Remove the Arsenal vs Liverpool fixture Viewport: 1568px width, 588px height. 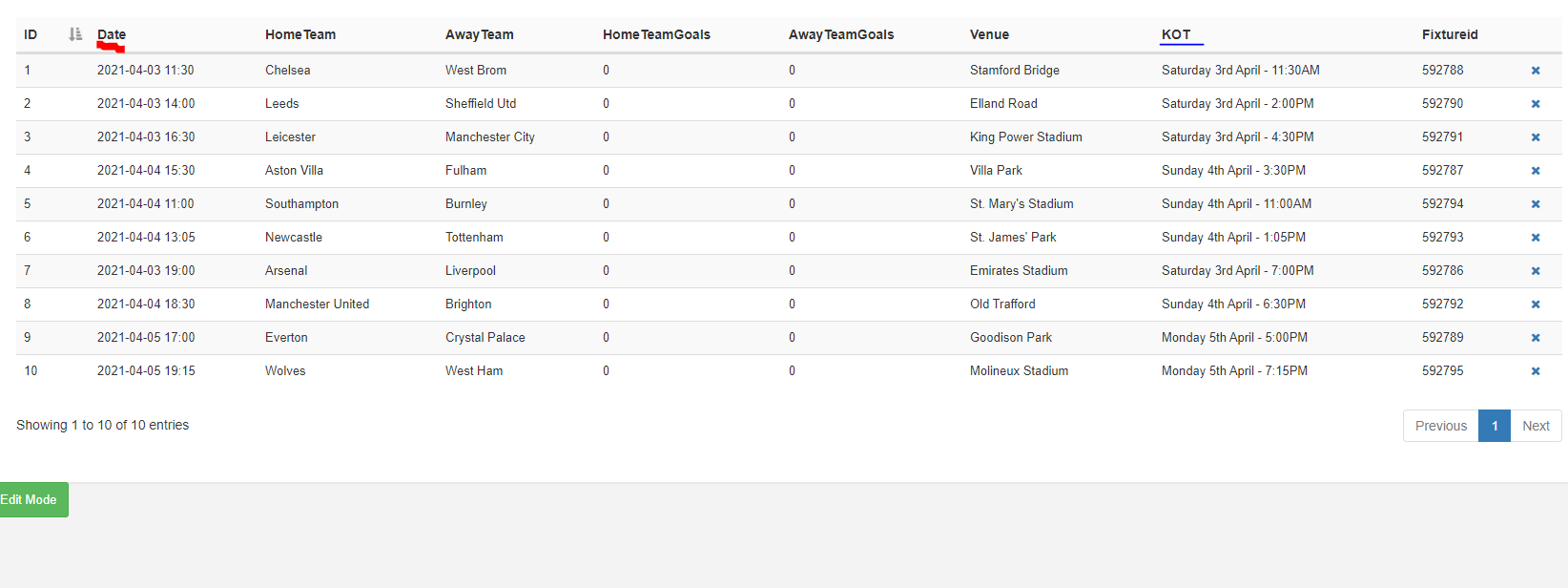click(x=1536, y=271)
